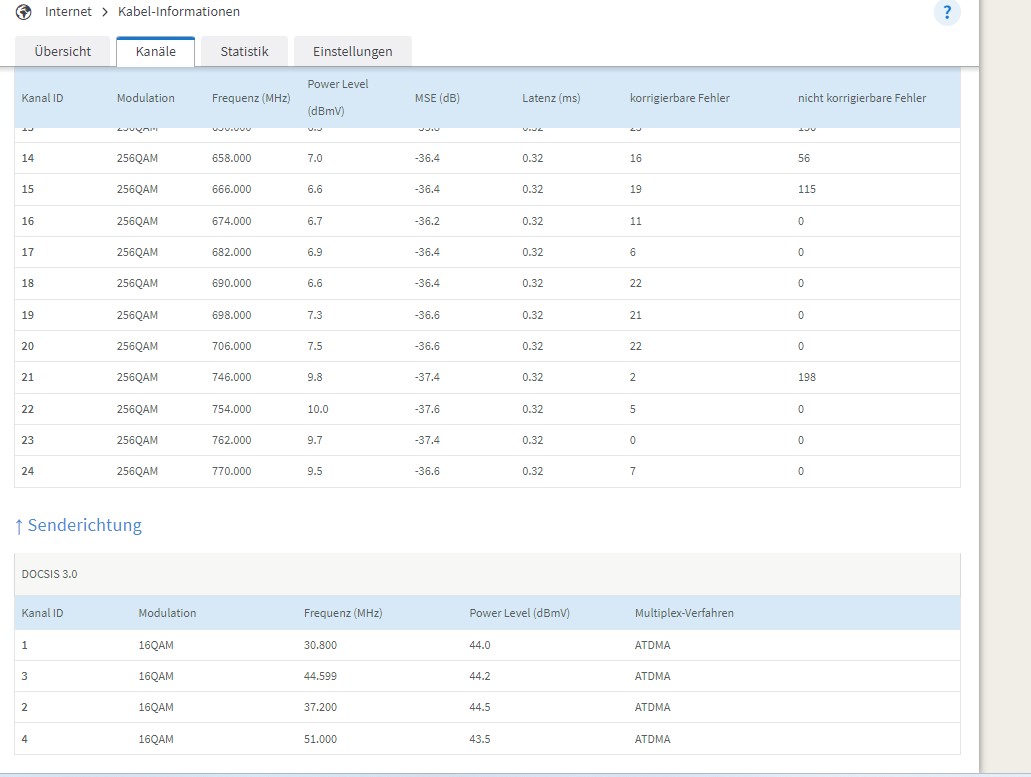Click the Latenz (ms) column header
This screenshot has width=1031, height=777.
550,98
